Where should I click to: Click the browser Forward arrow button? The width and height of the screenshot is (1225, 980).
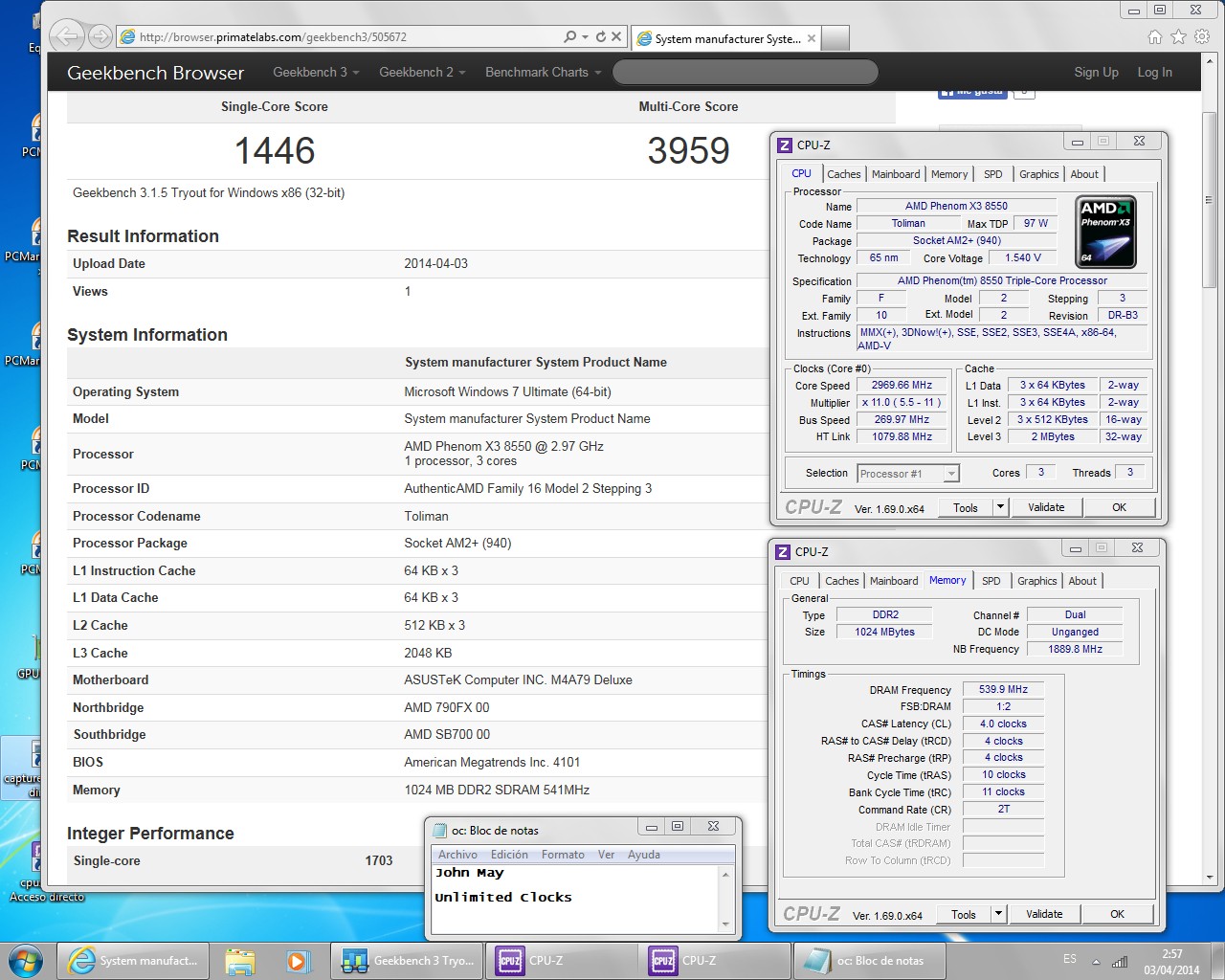point(100,36)
